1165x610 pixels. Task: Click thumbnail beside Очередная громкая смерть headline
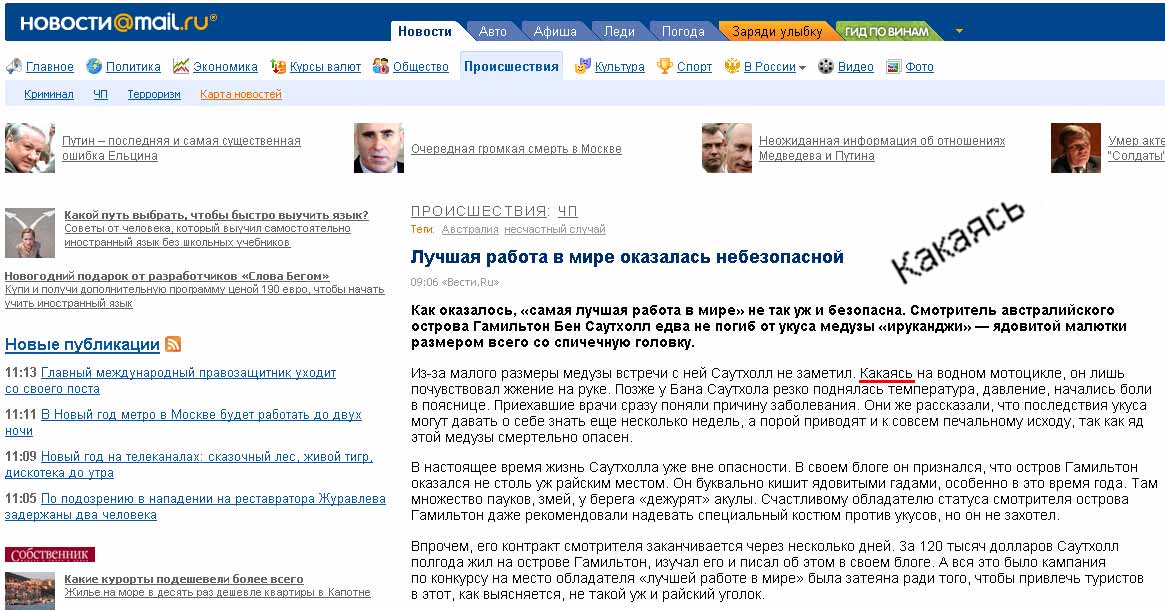[x=379, y=148]
